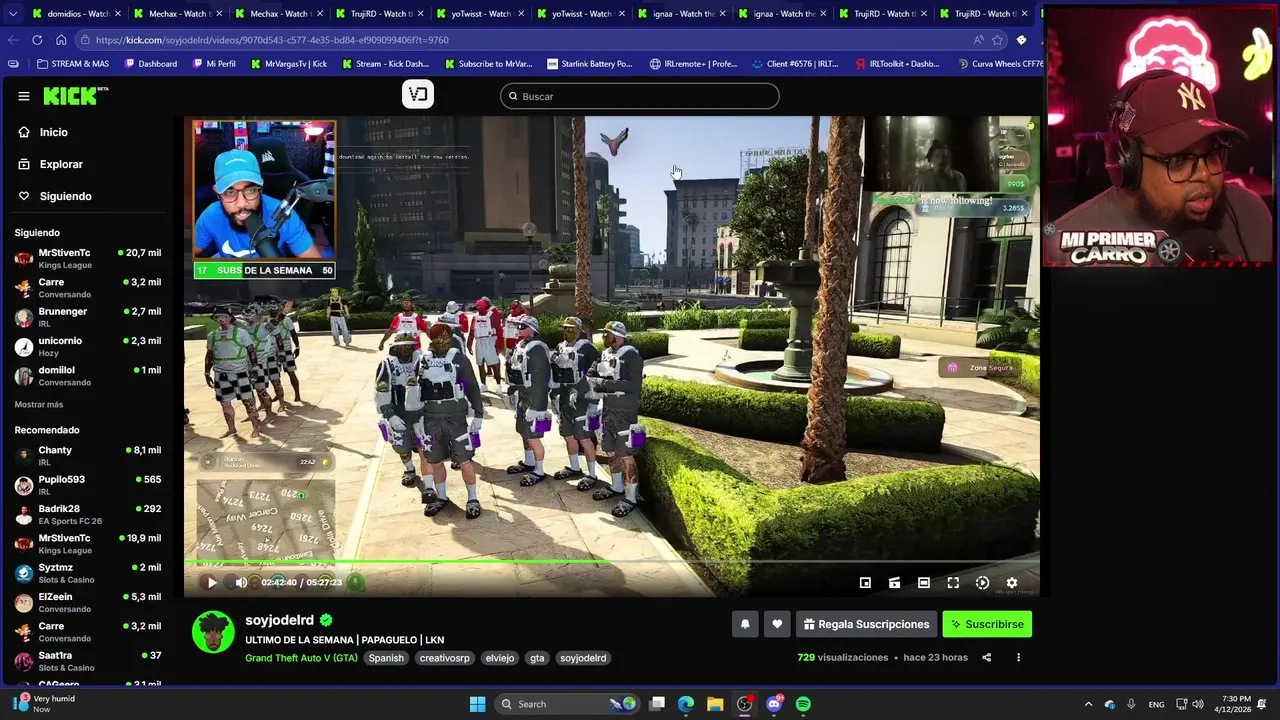This screenshot has height=720, width=1280.
Task: Click the Buscar search field
Action: pyautogui.click(x=640, y=96)
